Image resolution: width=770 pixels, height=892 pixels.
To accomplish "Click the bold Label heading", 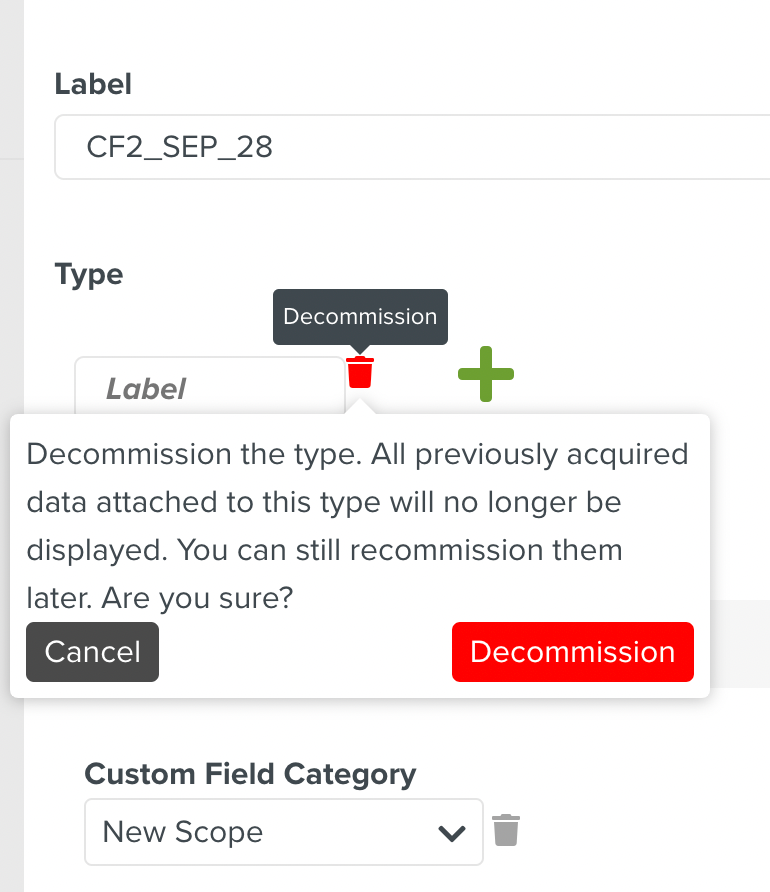I will point(93,84).
